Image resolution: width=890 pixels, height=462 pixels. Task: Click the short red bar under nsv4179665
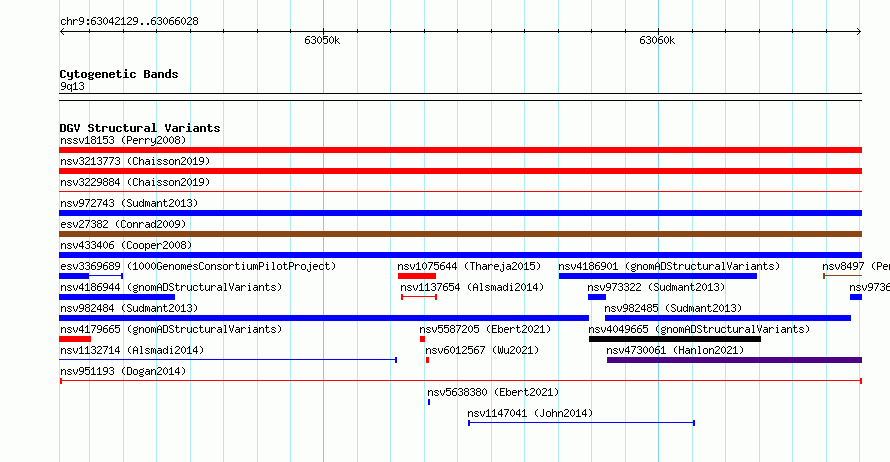pyautogui.click(x=75, y=339)
